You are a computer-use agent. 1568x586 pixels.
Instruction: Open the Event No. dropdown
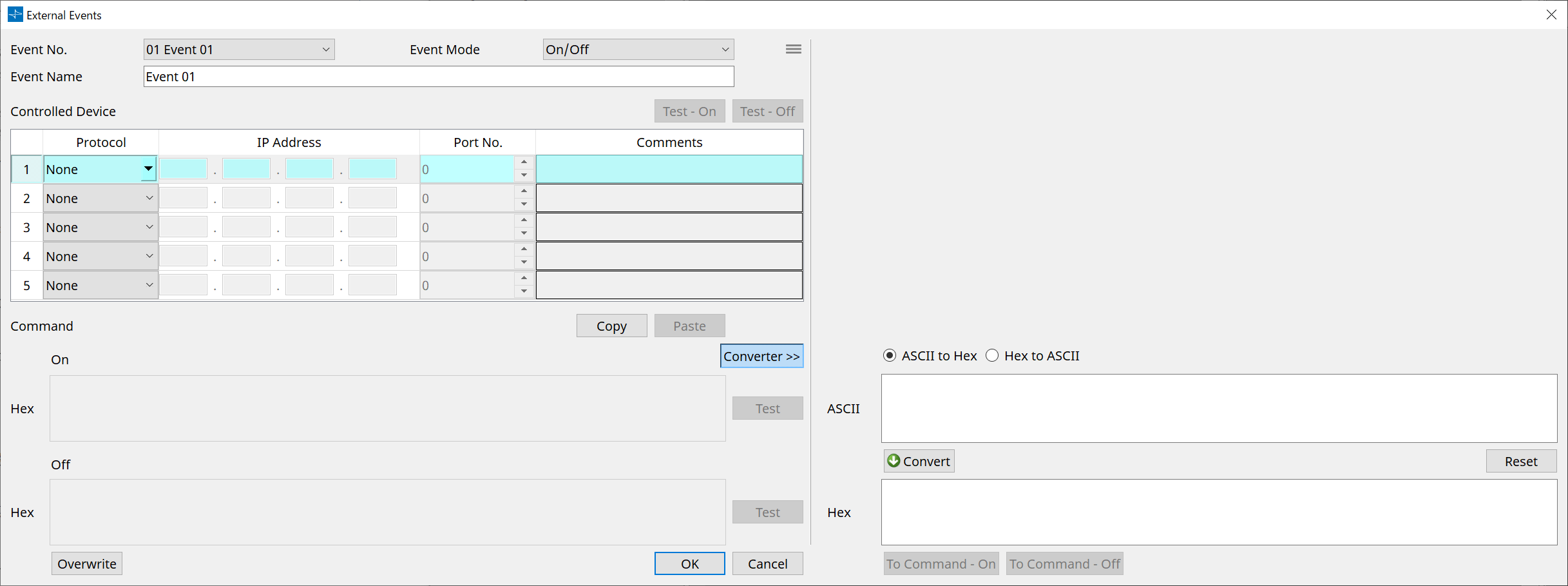pos(326,49)
